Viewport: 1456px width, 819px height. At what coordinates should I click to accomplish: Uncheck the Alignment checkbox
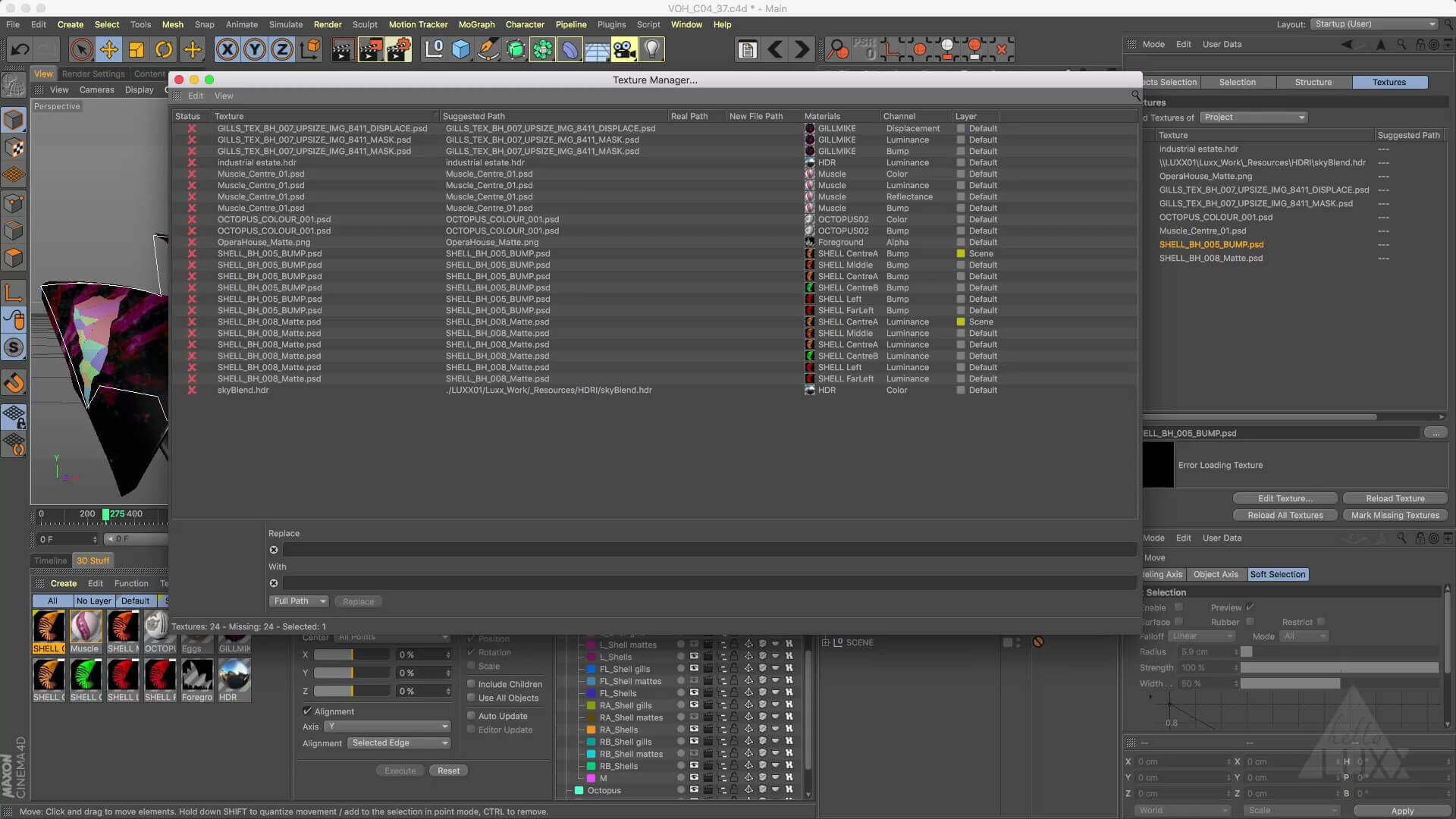point(307,711)
